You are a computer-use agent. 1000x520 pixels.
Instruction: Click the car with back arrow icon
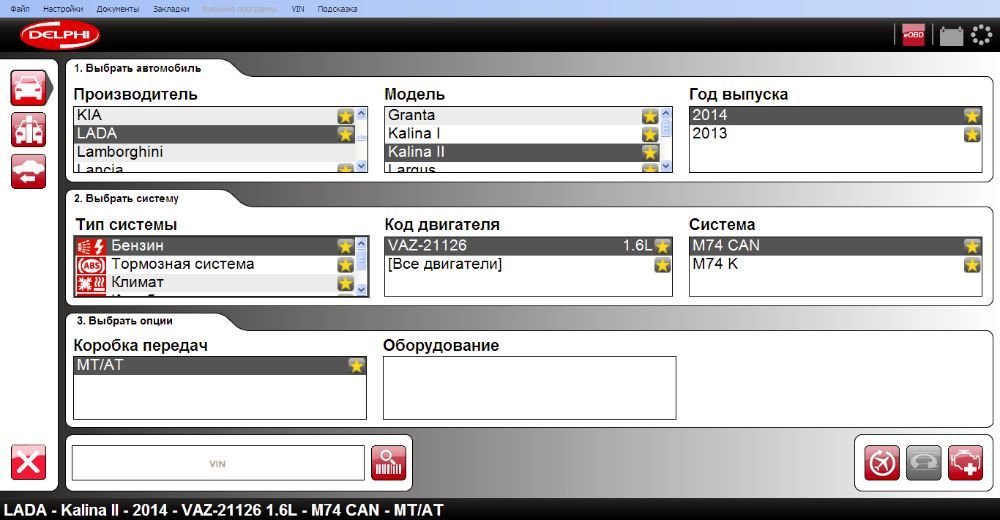coord(29,172)
